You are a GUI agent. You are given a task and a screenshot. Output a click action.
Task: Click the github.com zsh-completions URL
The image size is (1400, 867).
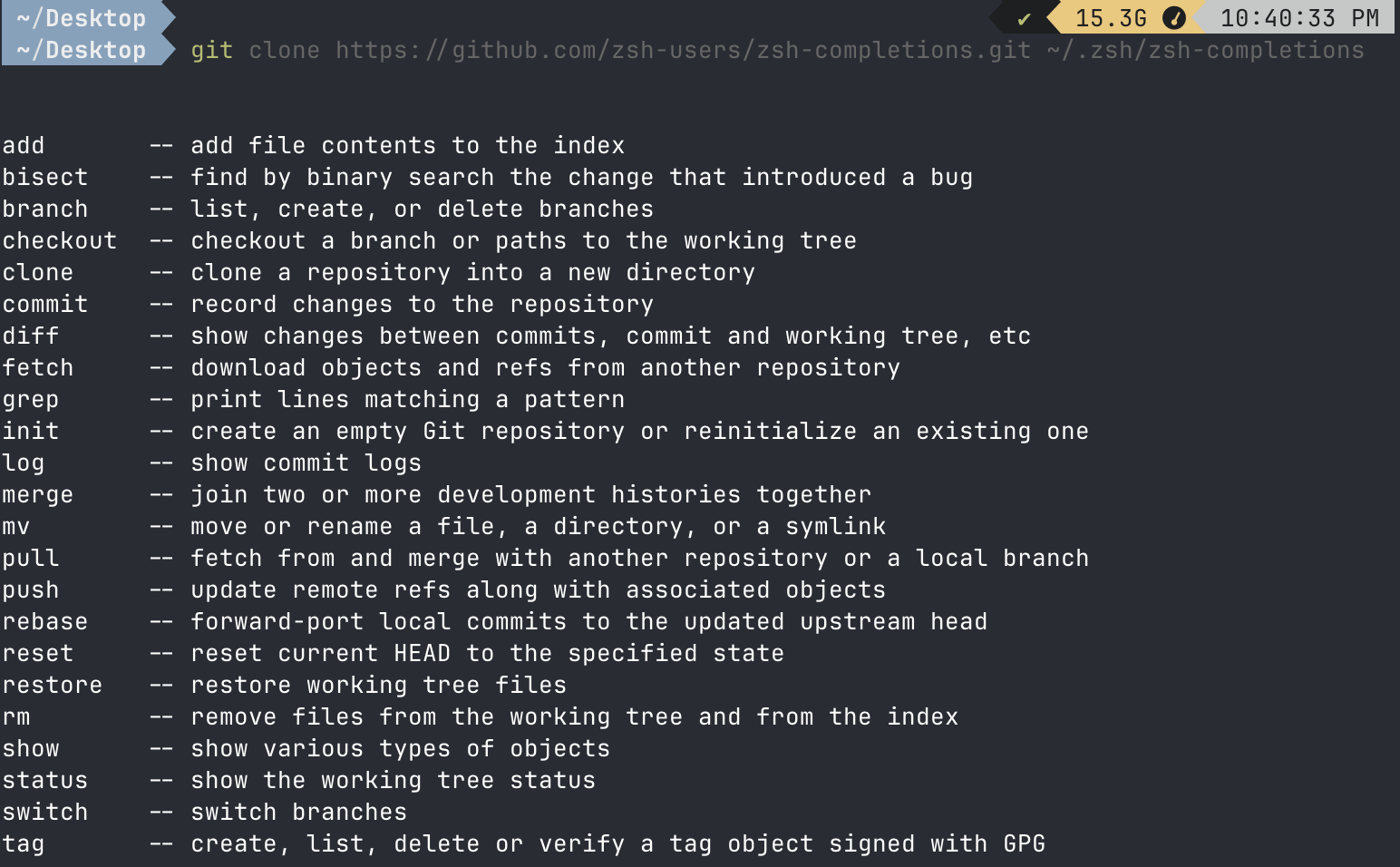(x=683, y=50)
